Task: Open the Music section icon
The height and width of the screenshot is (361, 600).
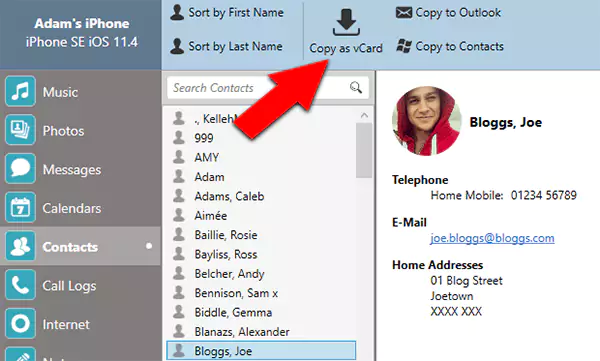Action: coord(20,91)
